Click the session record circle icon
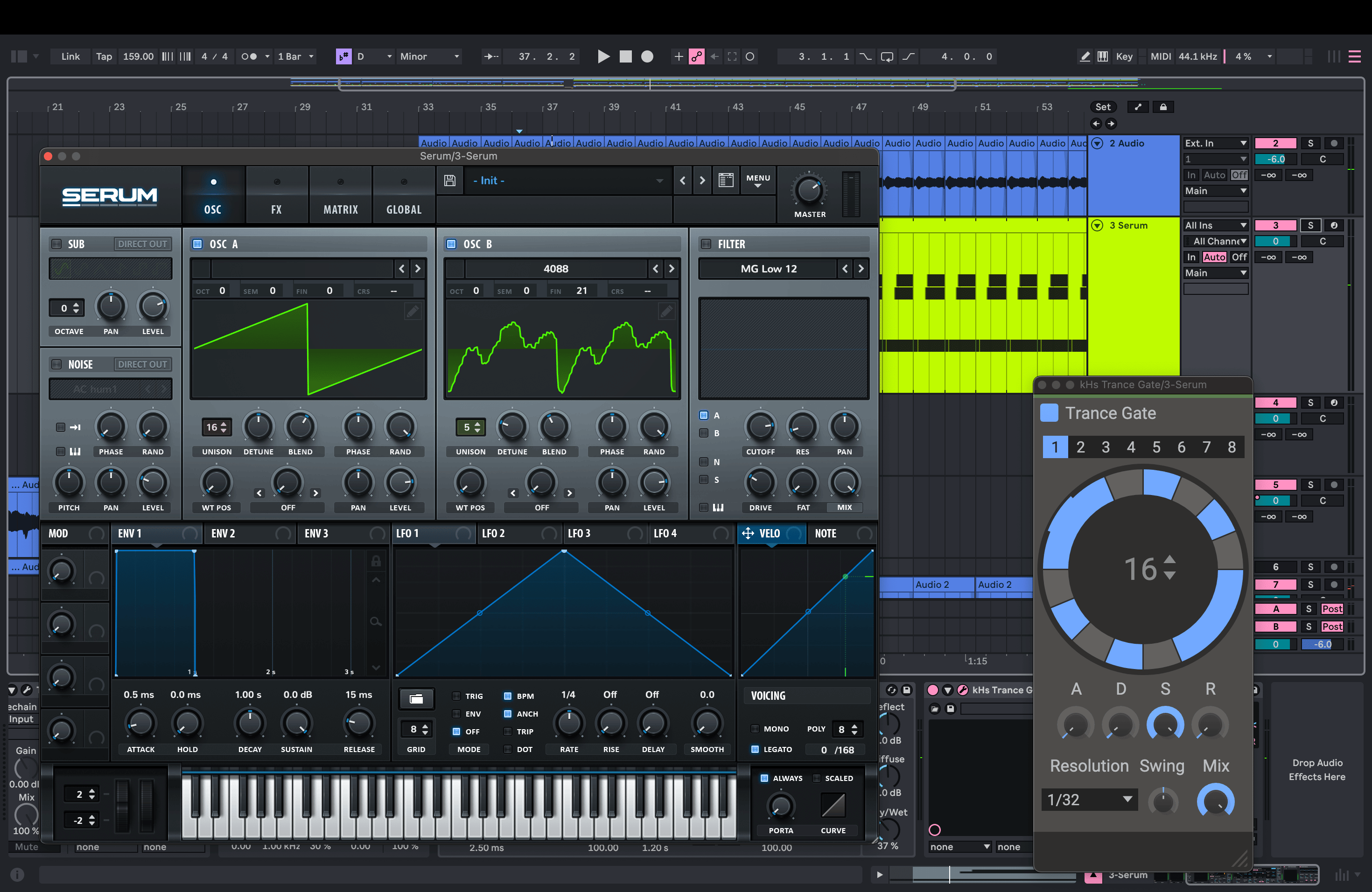Image resolution: width=1372 pixels, height=892 pixels. coord(750,56)
